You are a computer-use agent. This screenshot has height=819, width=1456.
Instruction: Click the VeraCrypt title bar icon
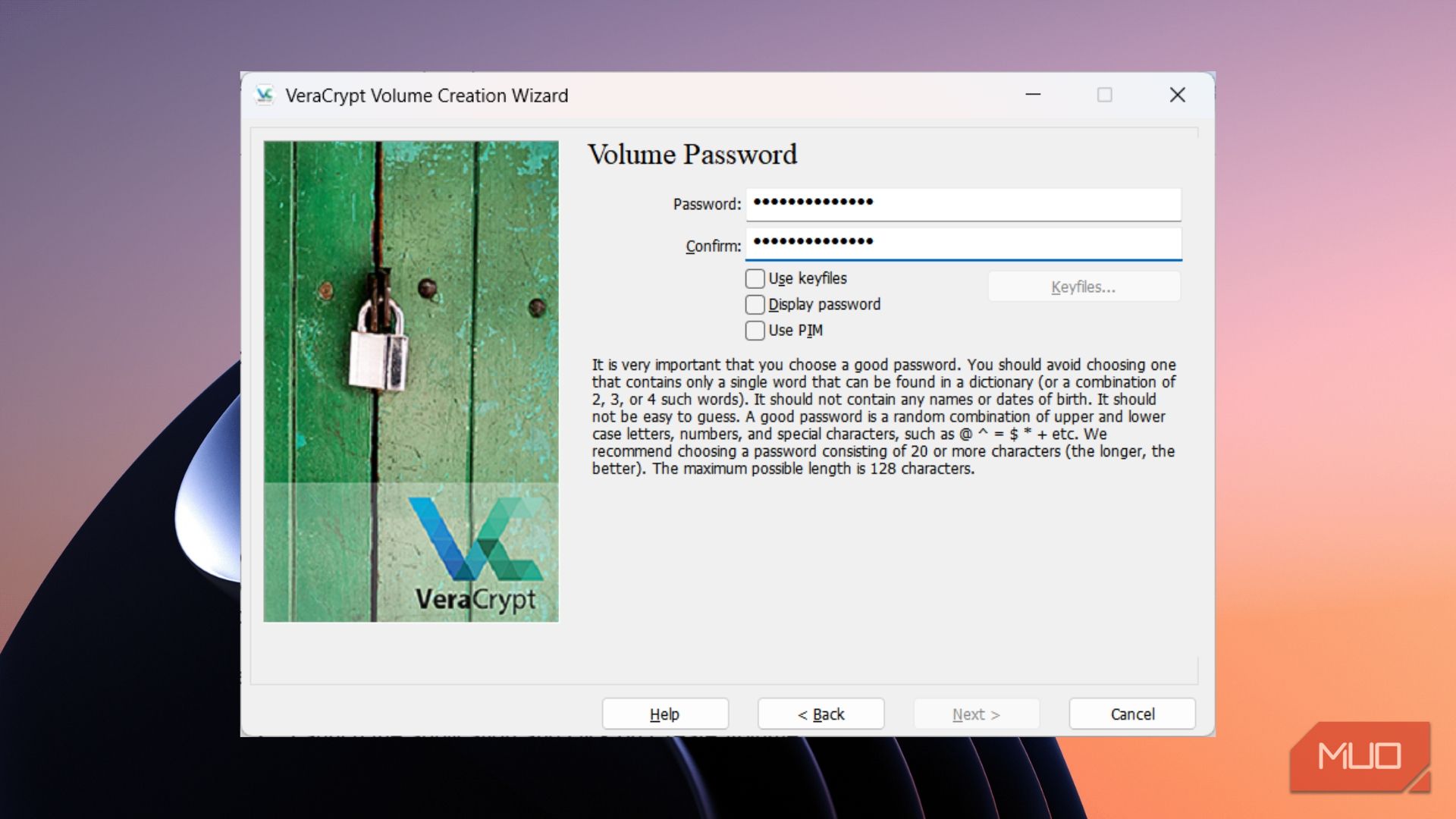point(264,96)
